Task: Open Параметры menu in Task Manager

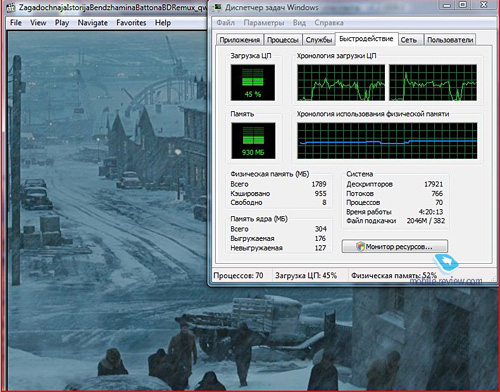Action: (x=264, y=23)
